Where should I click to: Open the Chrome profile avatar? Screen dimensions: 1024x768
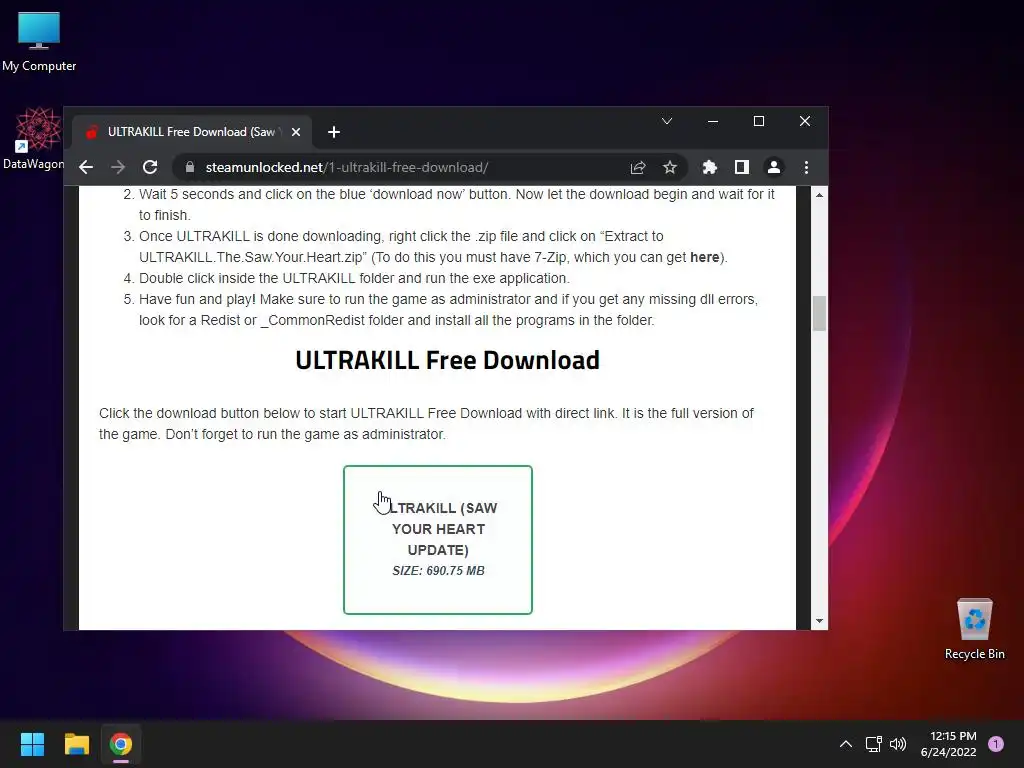coord(774,167)
